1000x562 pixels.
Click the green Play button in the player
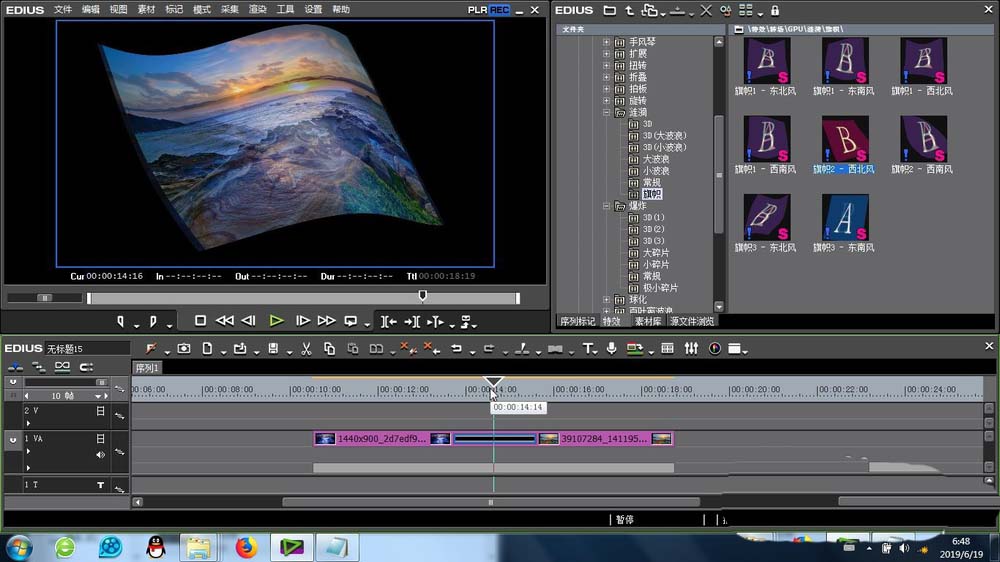coord(276,321)
